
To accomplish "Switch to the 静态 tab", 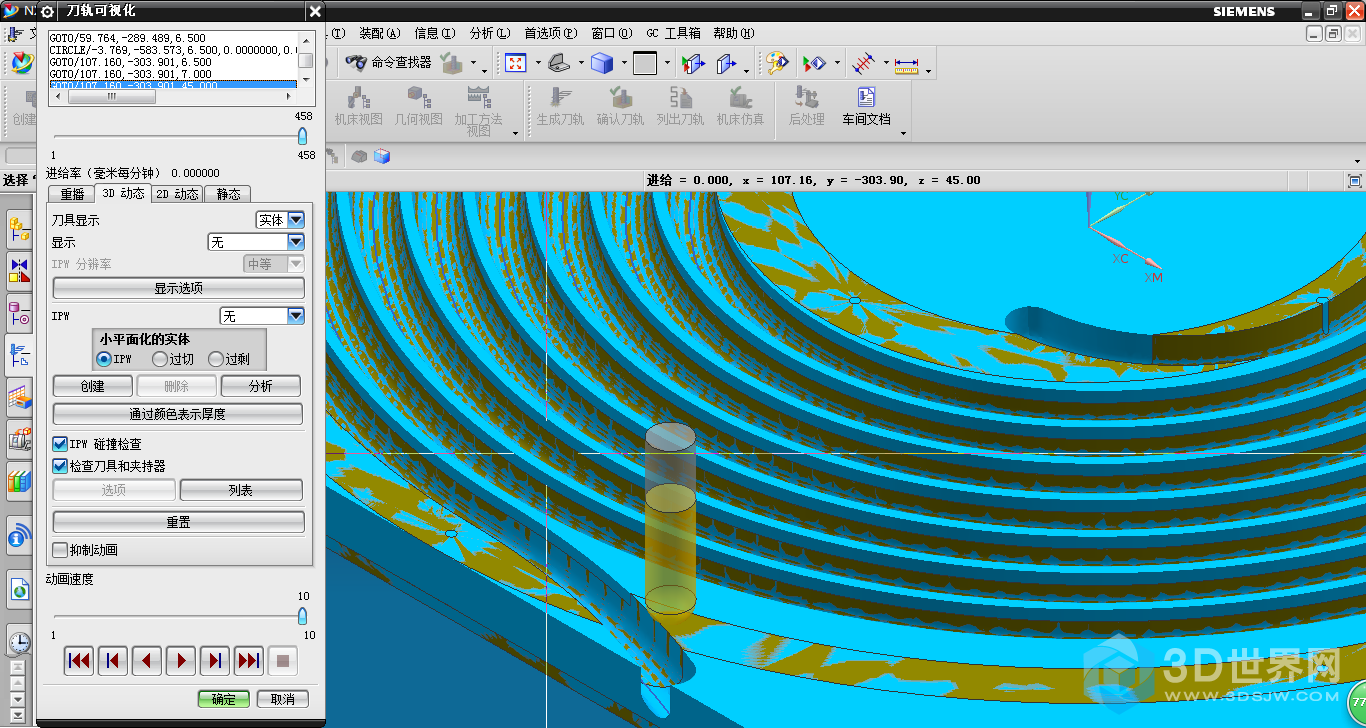I will tap(228, 194).
